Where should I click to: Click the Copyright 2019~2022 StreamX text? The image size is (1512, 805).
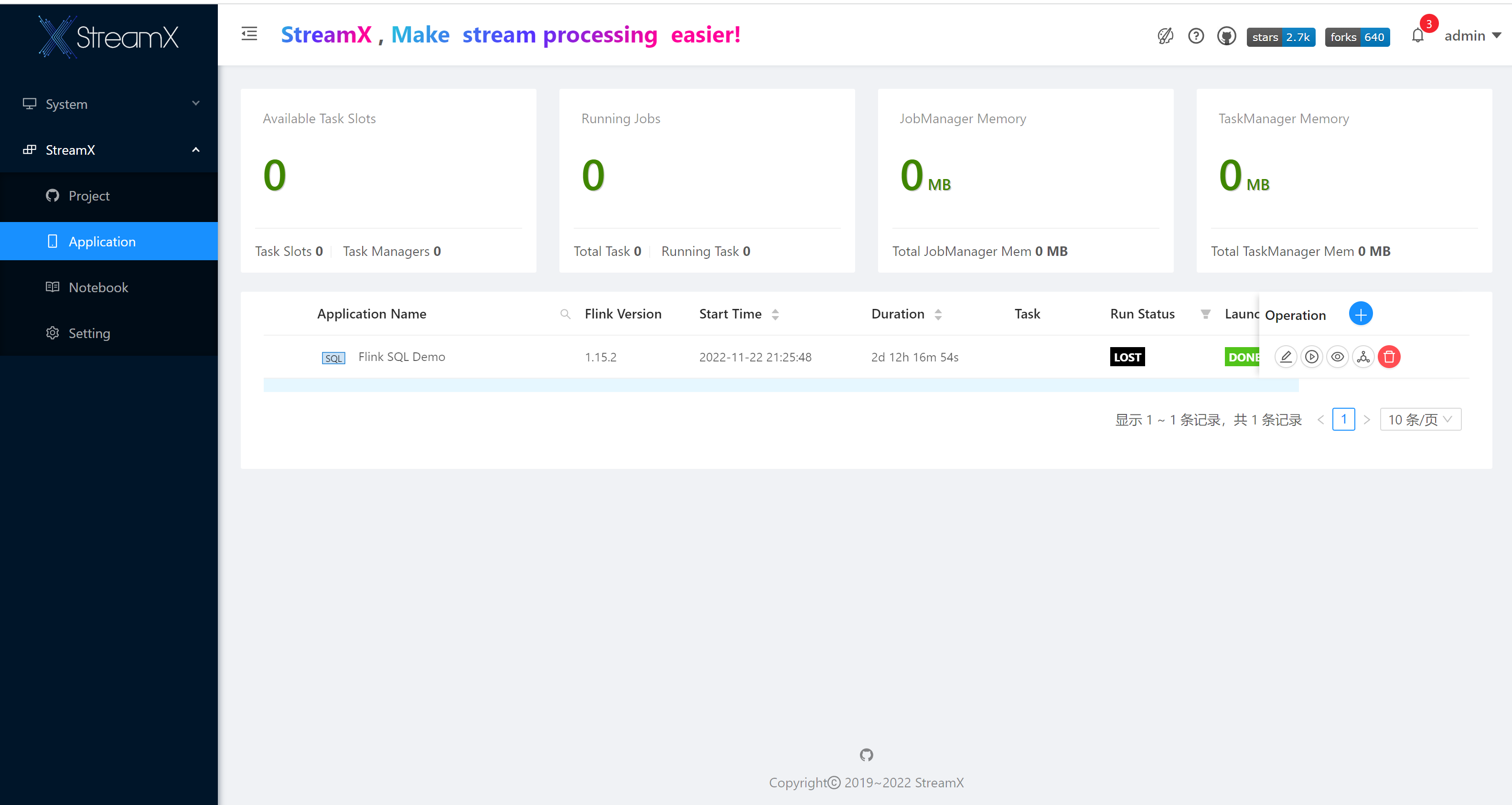(x=866, y=783)
